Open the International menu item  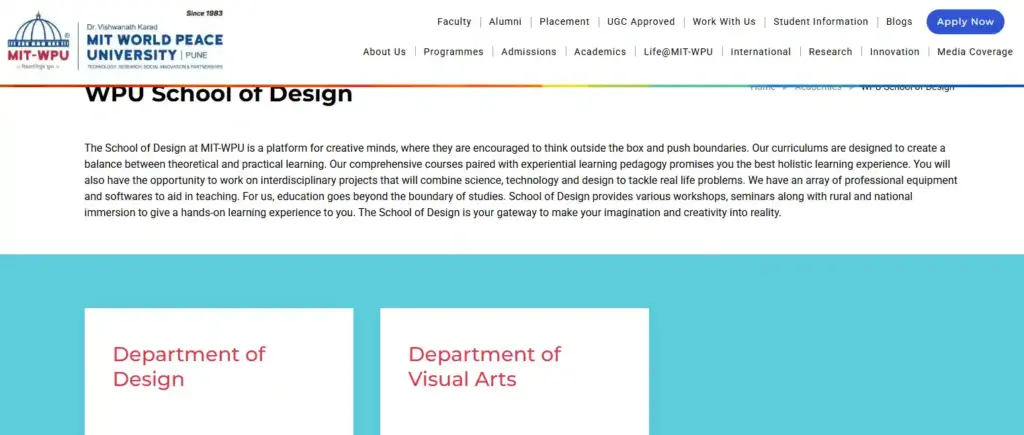tap(760, 52)
